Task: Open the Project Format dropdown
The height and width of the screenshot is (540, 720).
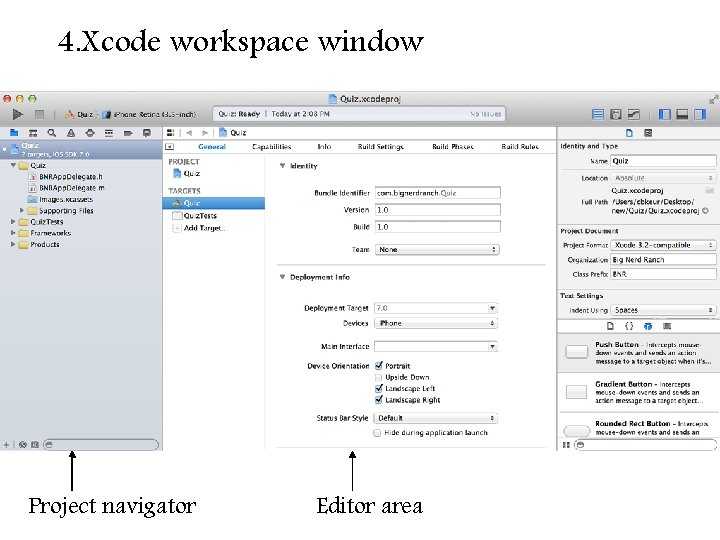Action: [x=663, y=245]
